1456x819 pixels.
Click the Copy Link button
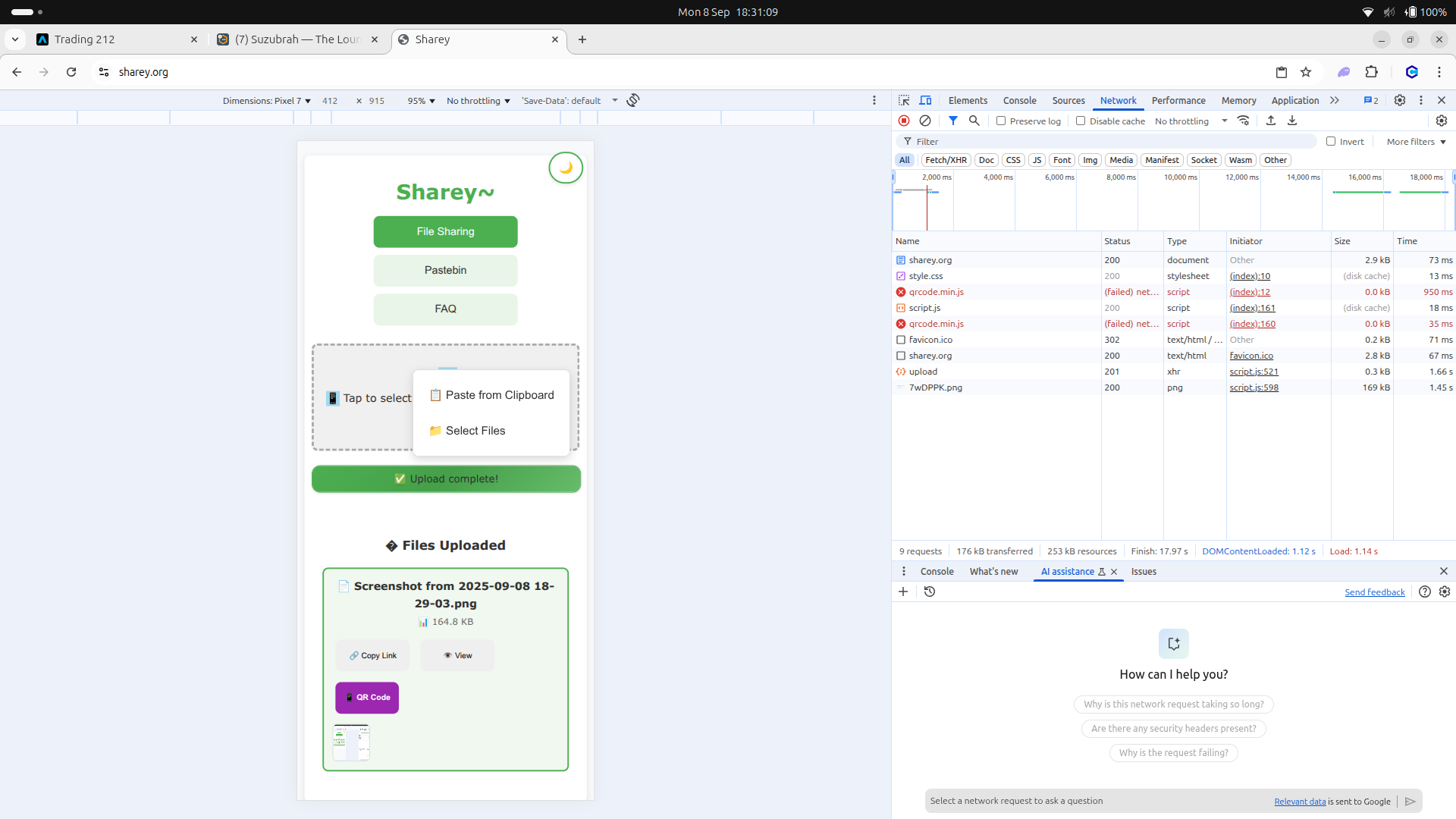click(372, 655)
